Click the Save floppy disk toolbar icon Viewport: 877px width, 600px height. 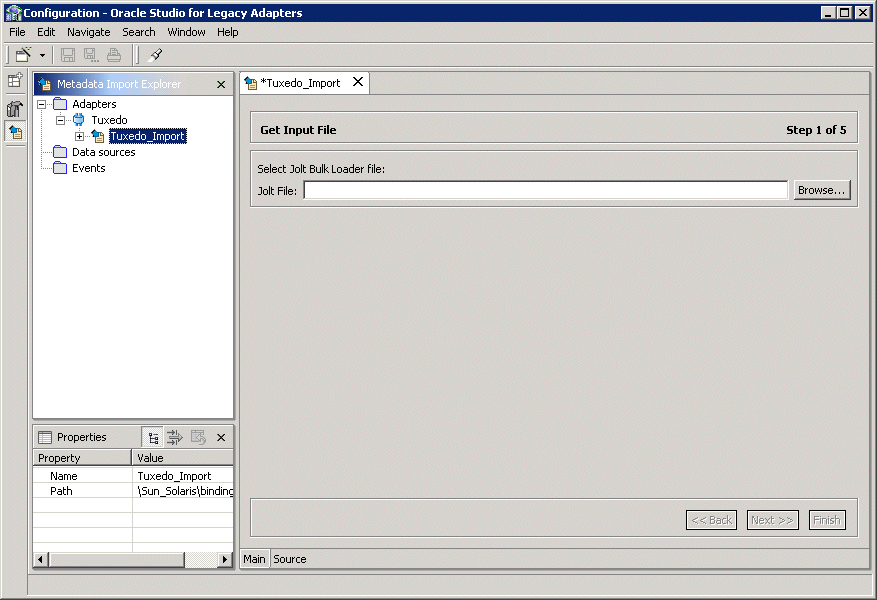(68, 55)
